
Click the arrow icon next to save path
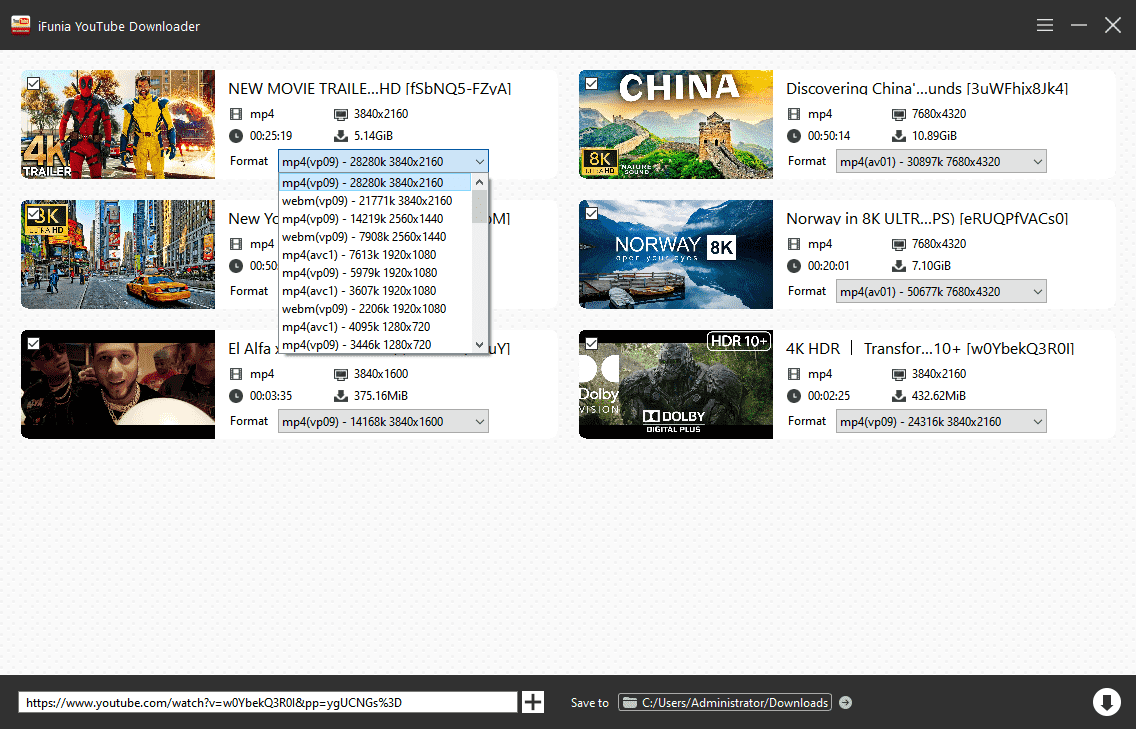coord(845,703)
